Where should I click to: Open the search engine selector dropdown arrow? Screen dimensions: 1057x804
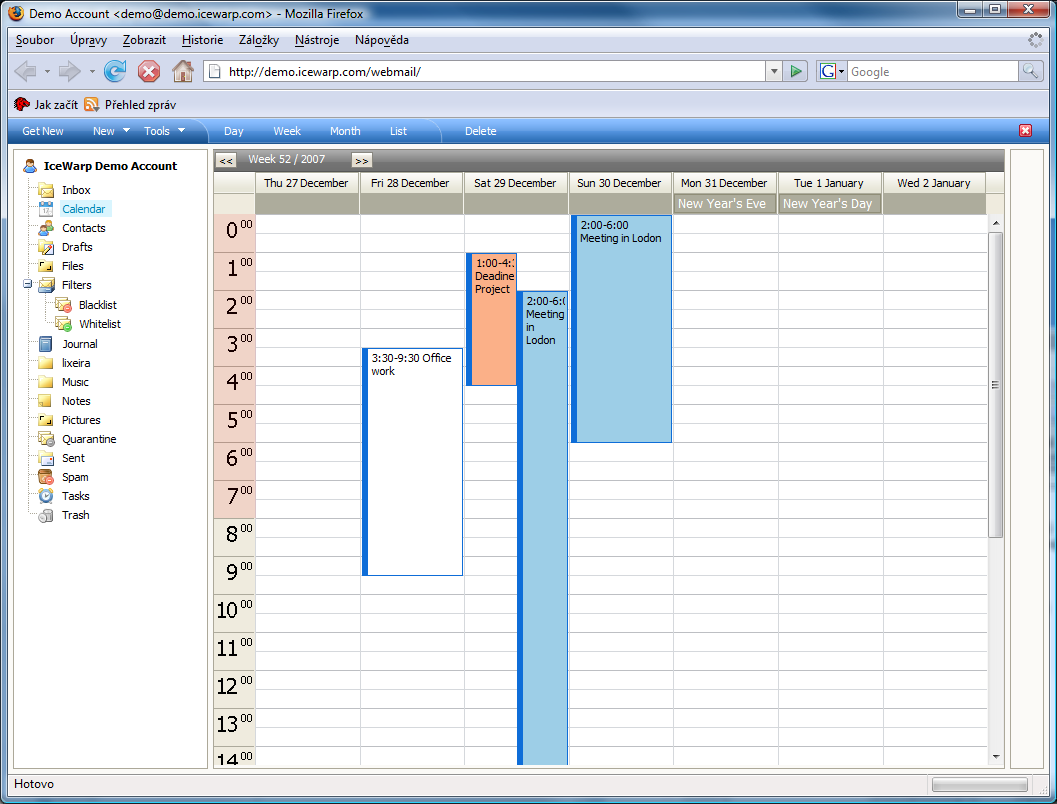[x=841, y=71]
